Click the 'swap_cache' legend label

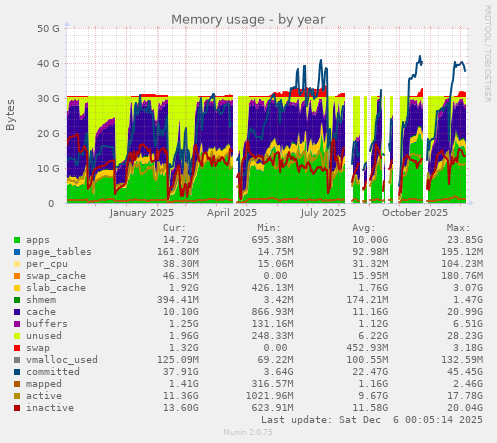56,276
